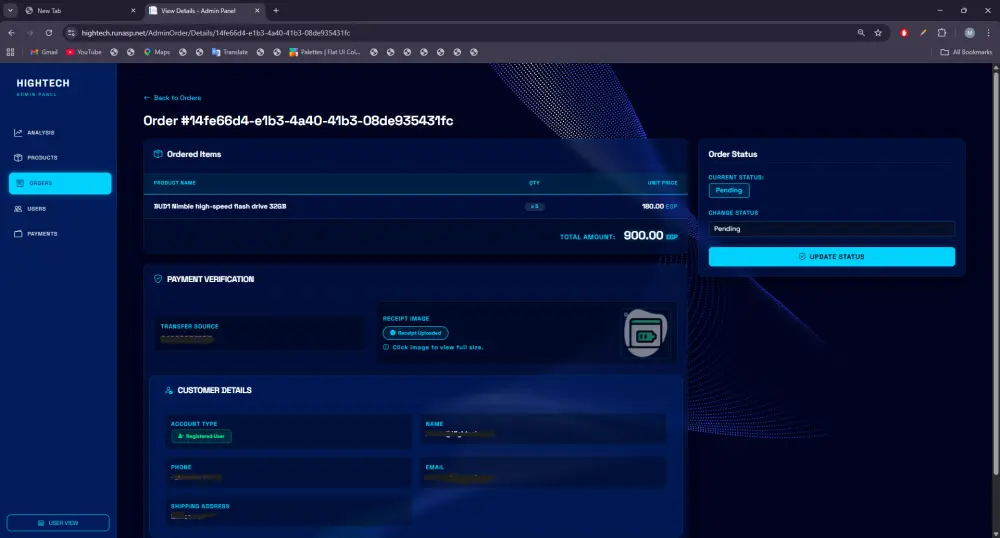Screen dimensions: 1000x538
Task: Open the Translate bookmark
Action: pos(230,52)
